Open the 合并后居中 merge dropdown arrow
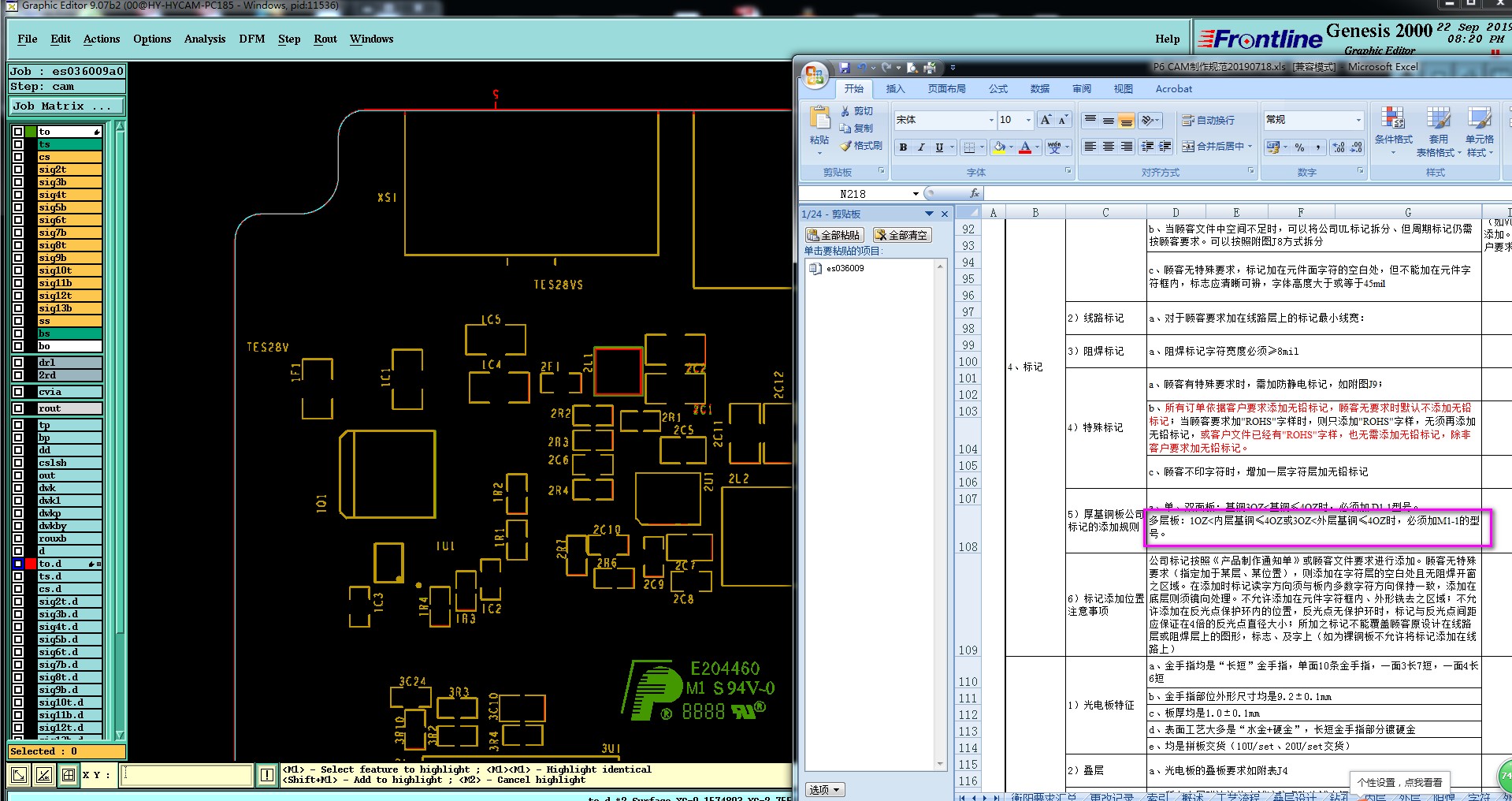Screen dimensions: 1512x801 [1250, 147]
